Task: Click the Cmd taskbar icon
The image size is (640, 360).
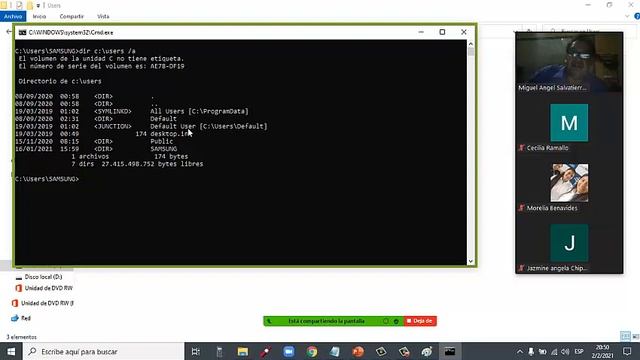Action: (x=450, y=351)
